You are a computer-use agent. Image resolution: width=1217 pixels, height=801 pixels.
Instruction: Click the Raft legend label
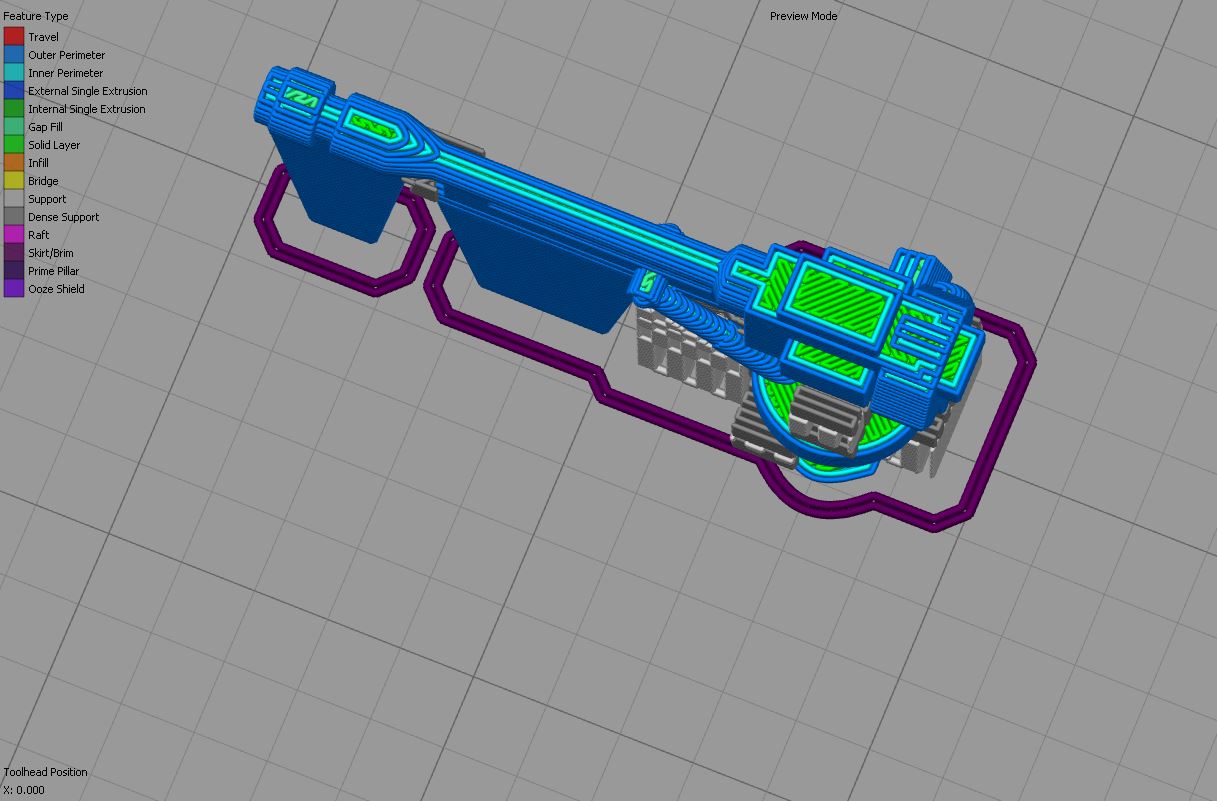point(38,235)
